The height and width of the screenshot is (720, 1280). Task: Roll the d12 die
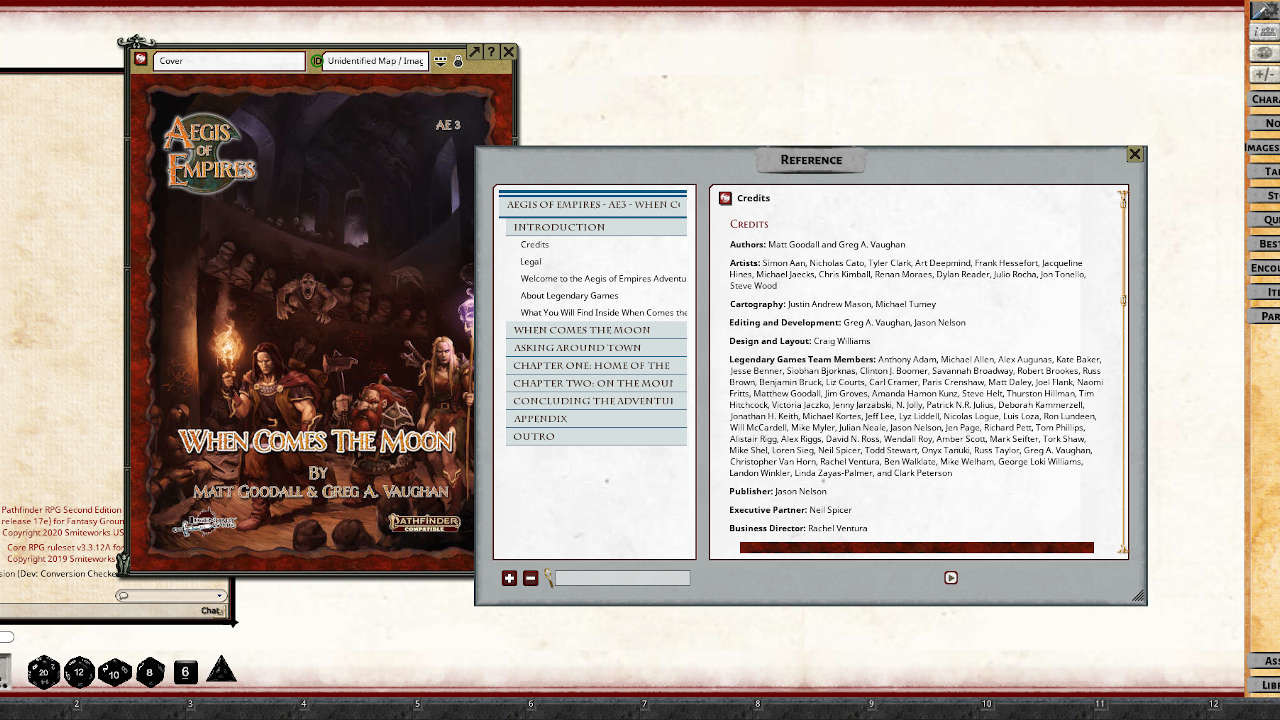tap(79, 672)
